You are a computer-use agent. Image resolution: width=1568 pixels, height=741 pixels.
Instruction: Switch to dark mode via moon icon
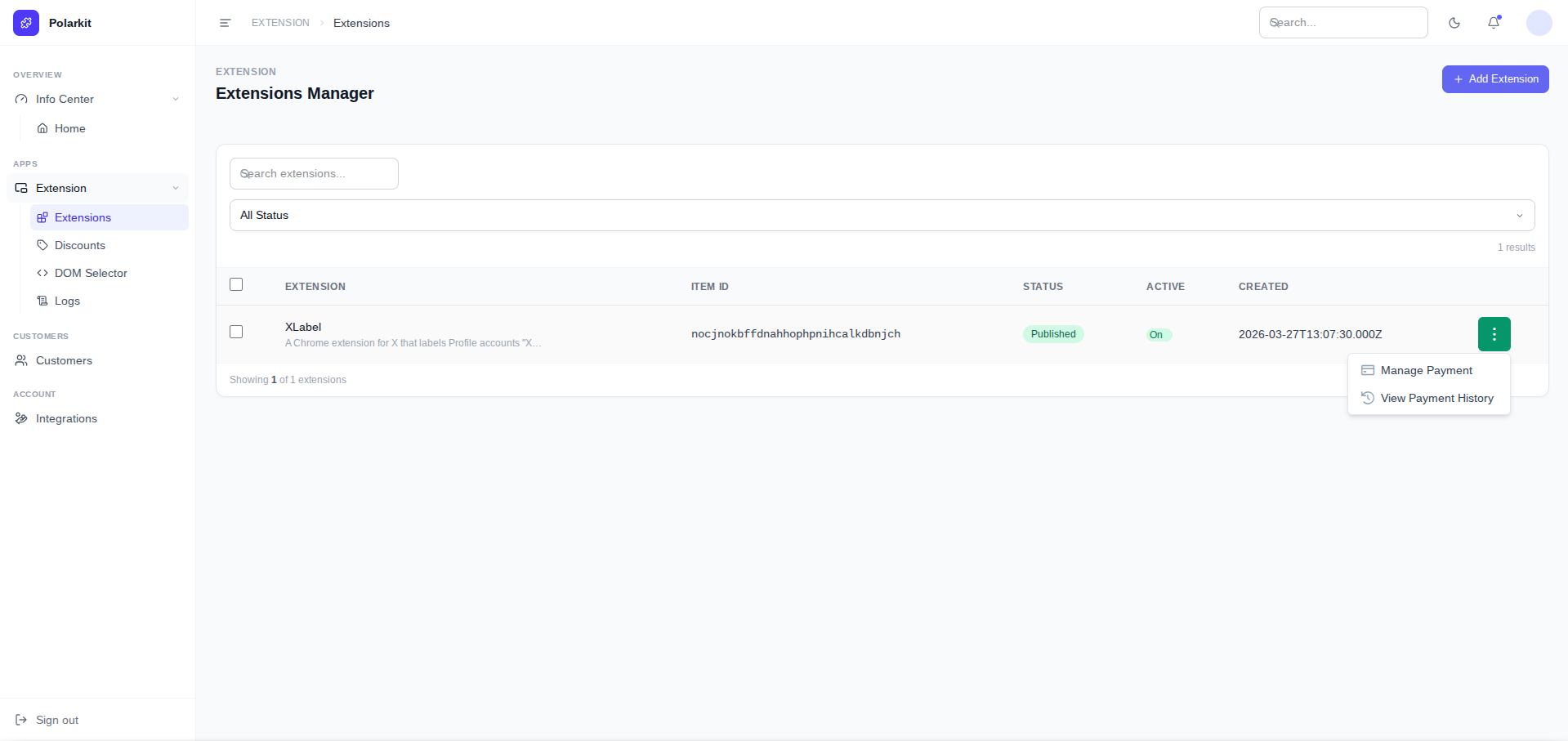tap(1454, 23)
